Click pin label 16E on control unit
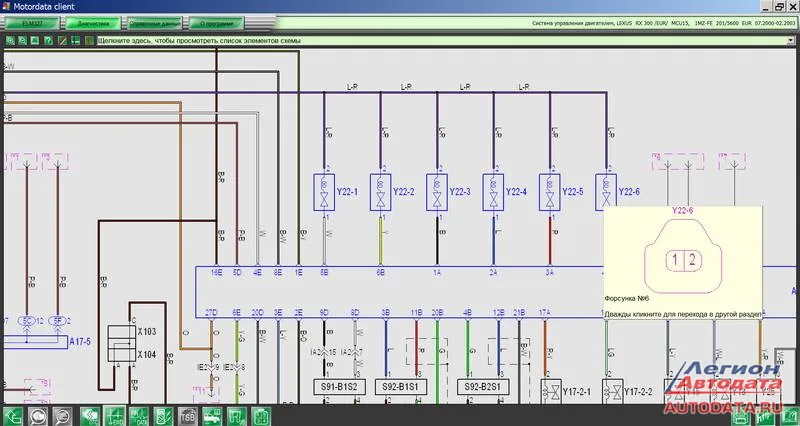This screenshot has height=426, width=800. tap(217, 273)
